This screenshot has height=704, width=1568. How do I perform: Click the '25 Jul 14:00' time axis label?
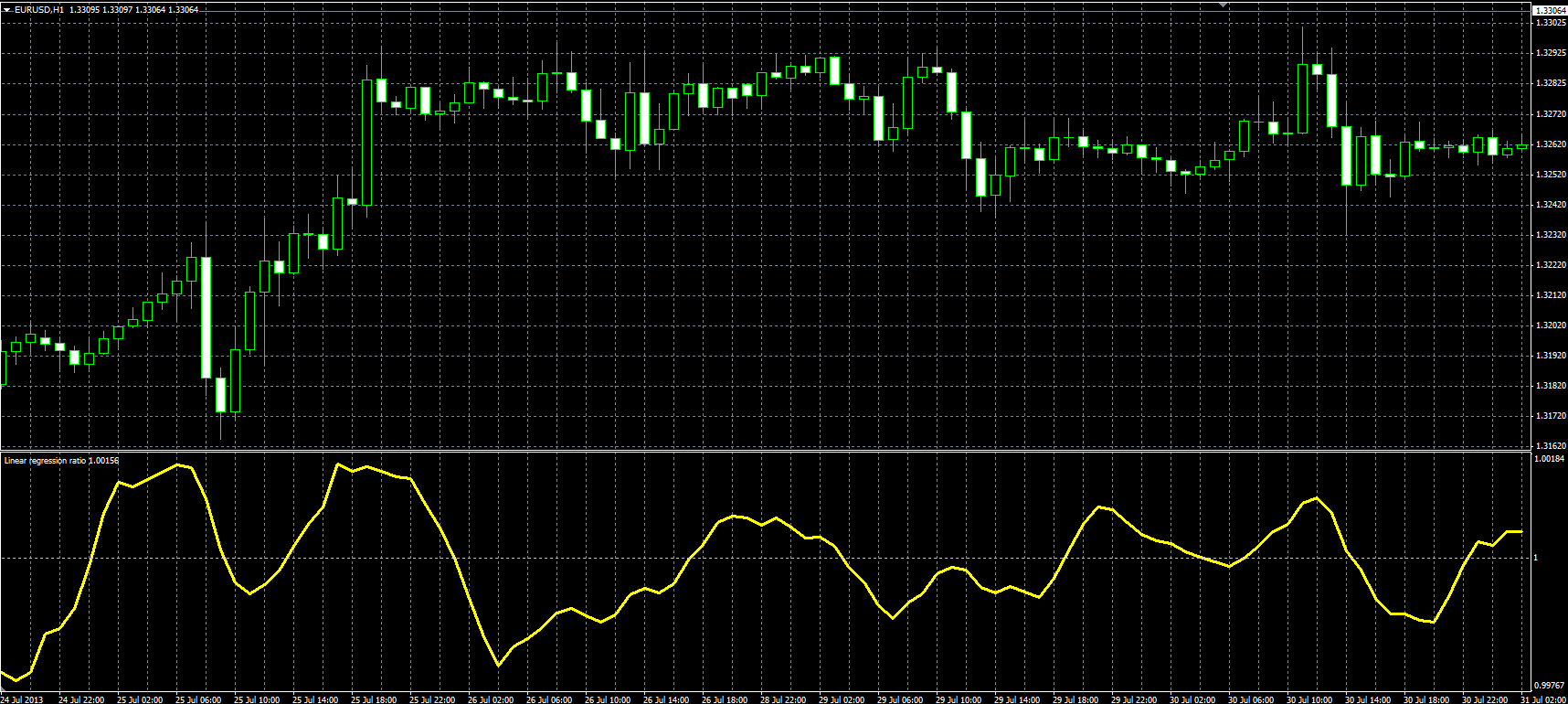[315, 699]
